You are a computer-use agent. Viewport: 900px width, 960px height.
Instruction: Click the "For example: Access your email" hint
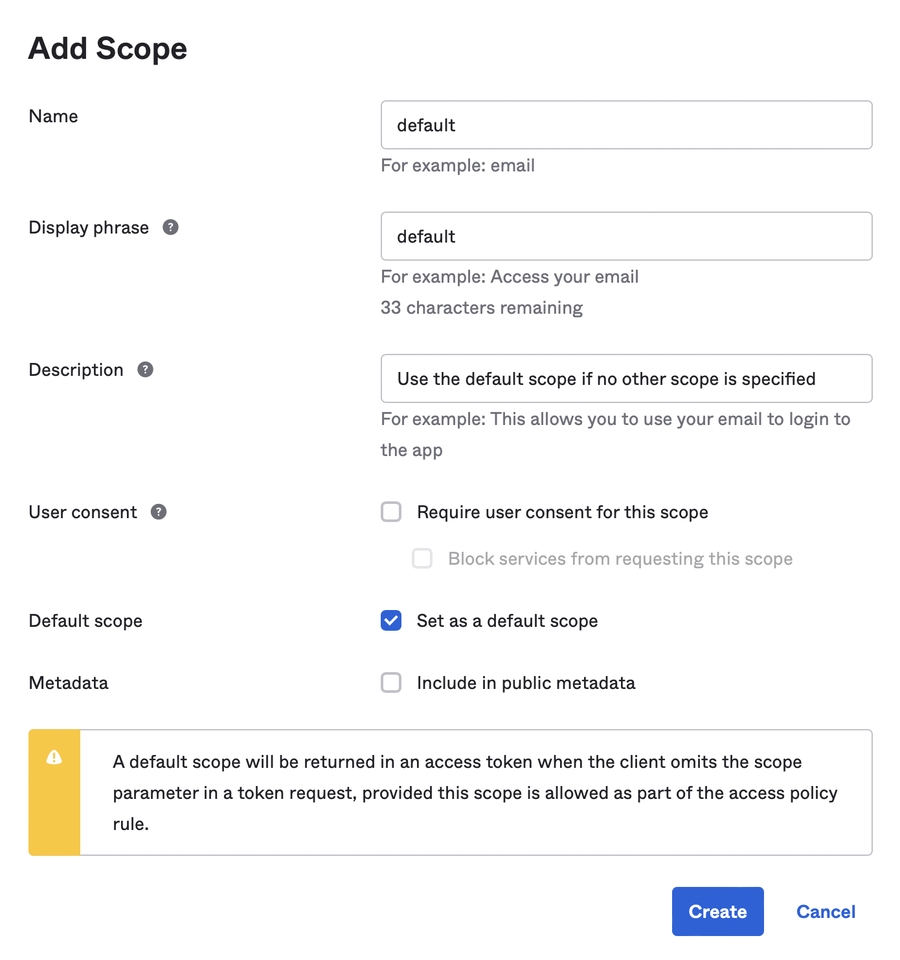coord(509,277)
